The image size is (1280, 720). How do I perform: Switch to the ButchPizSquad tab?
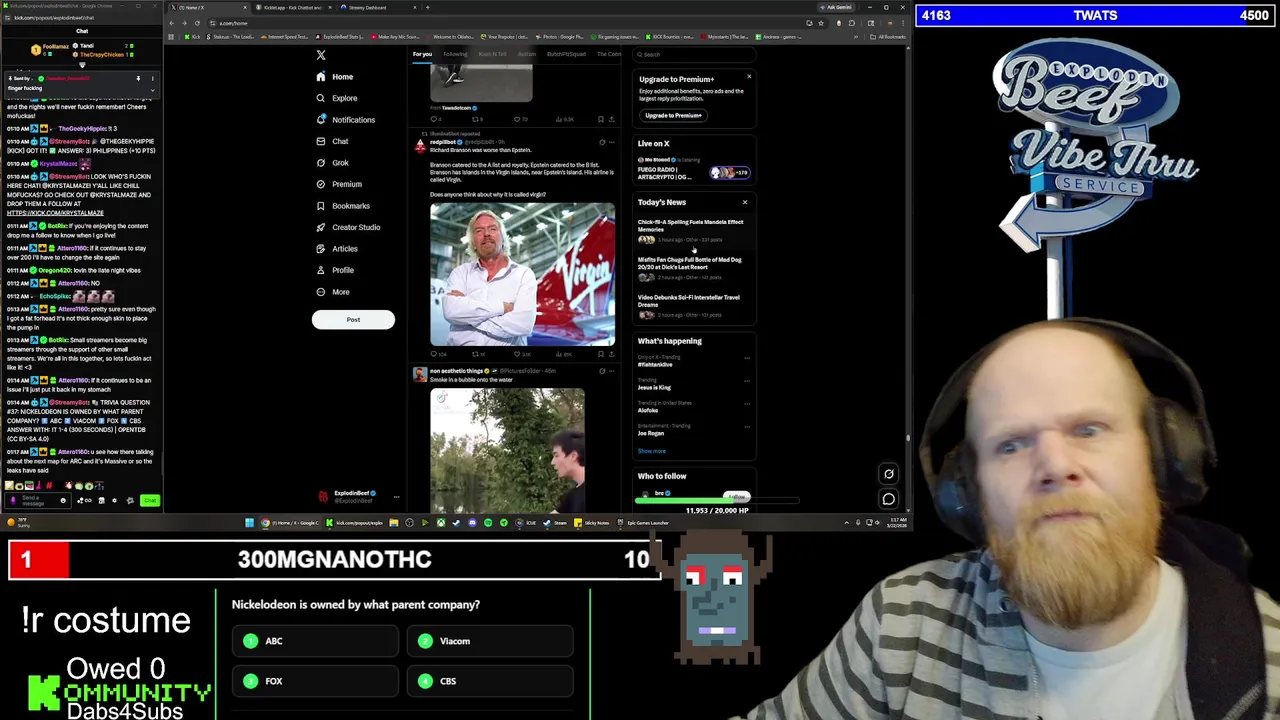coord(565,54)
